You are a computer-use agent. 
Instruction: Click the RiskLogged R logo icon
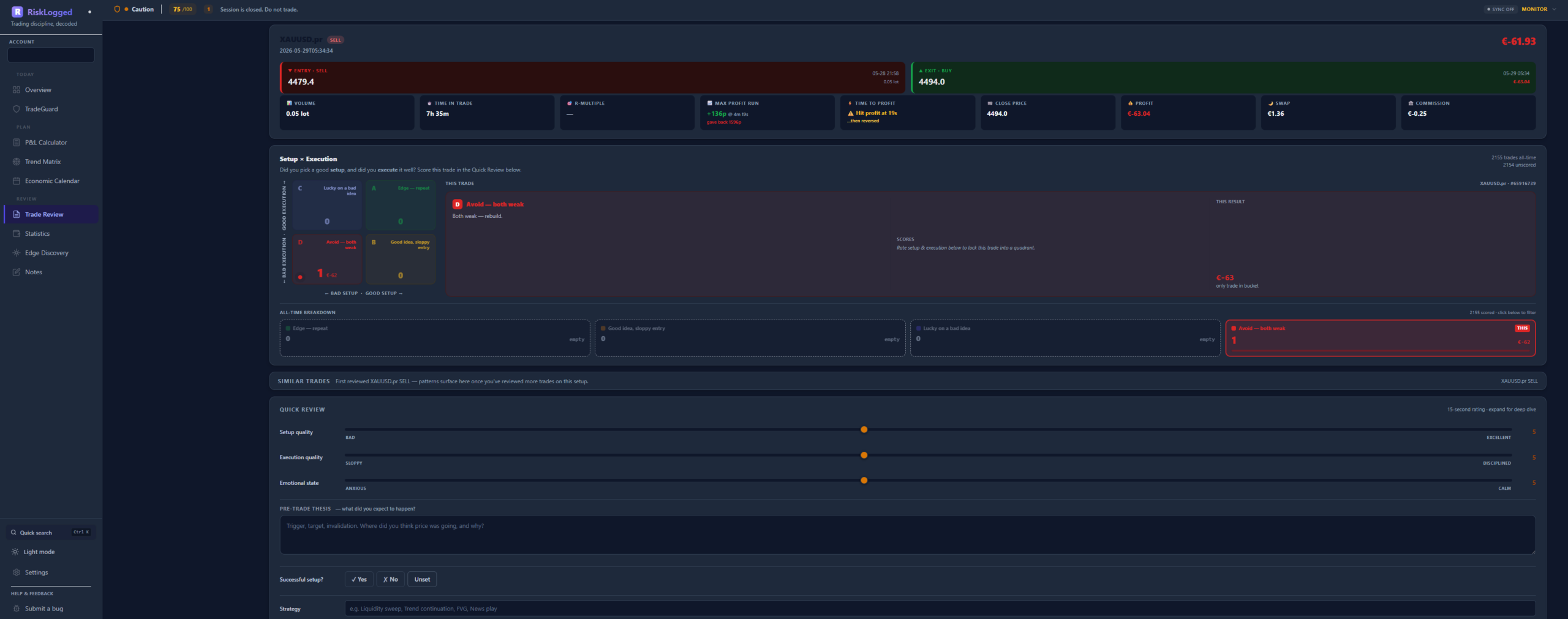tap(17, 12)
